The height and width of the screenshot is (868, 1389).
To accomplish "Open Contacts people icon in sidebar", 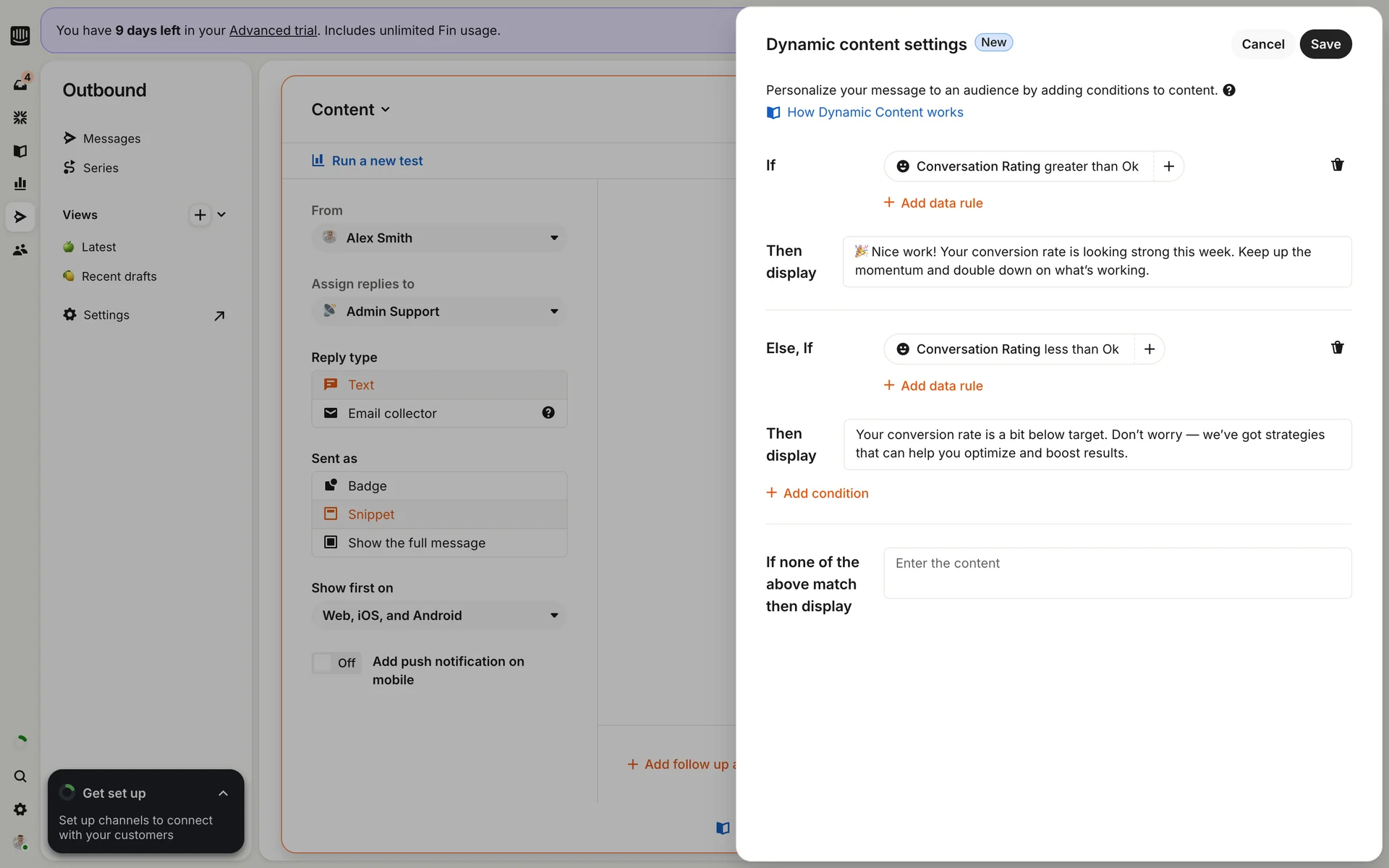I will (20, 250).
